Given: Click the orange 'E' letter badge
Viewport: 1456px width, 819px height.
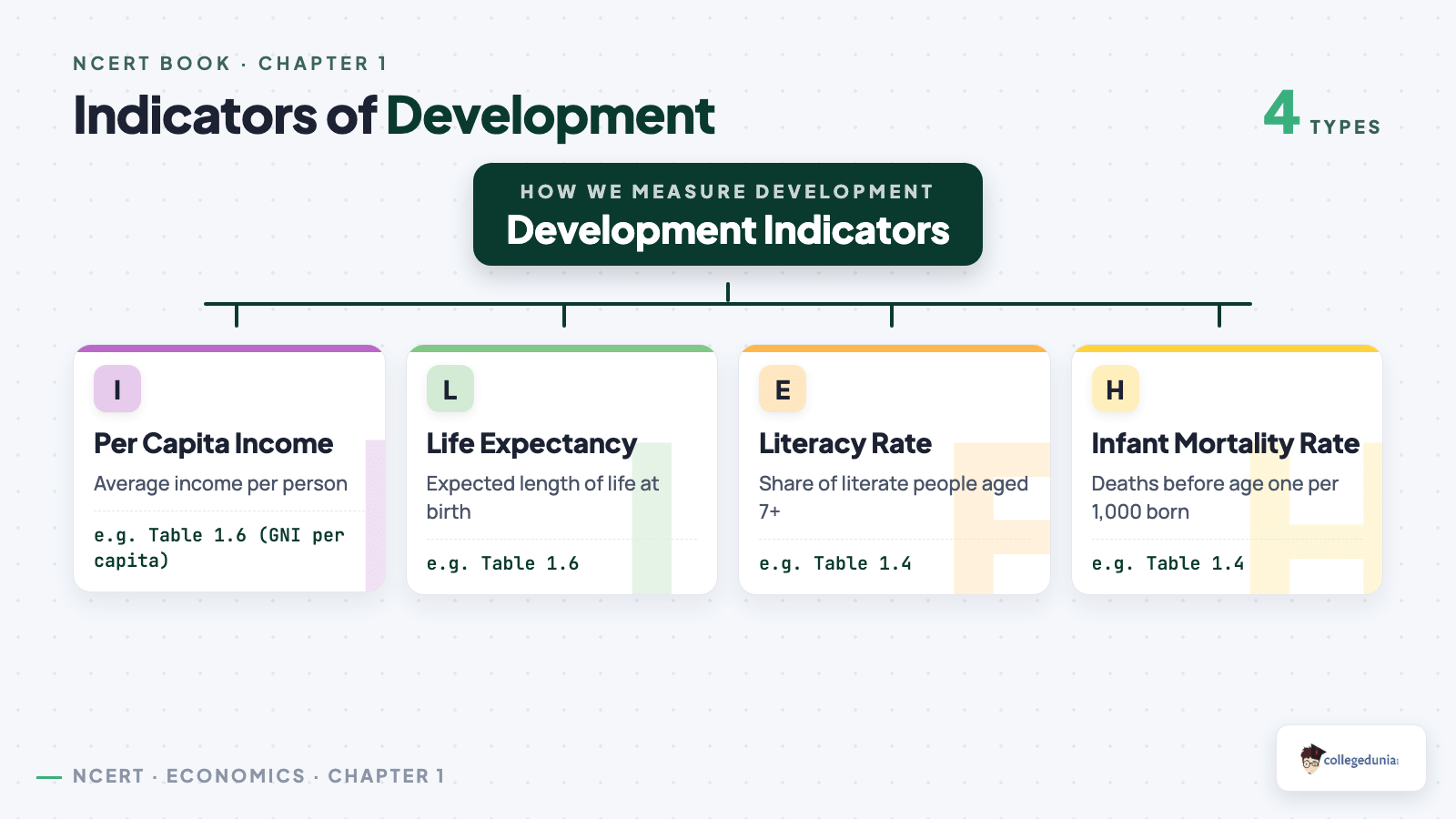Looking at the screenshot, I should tap(783, 389).
